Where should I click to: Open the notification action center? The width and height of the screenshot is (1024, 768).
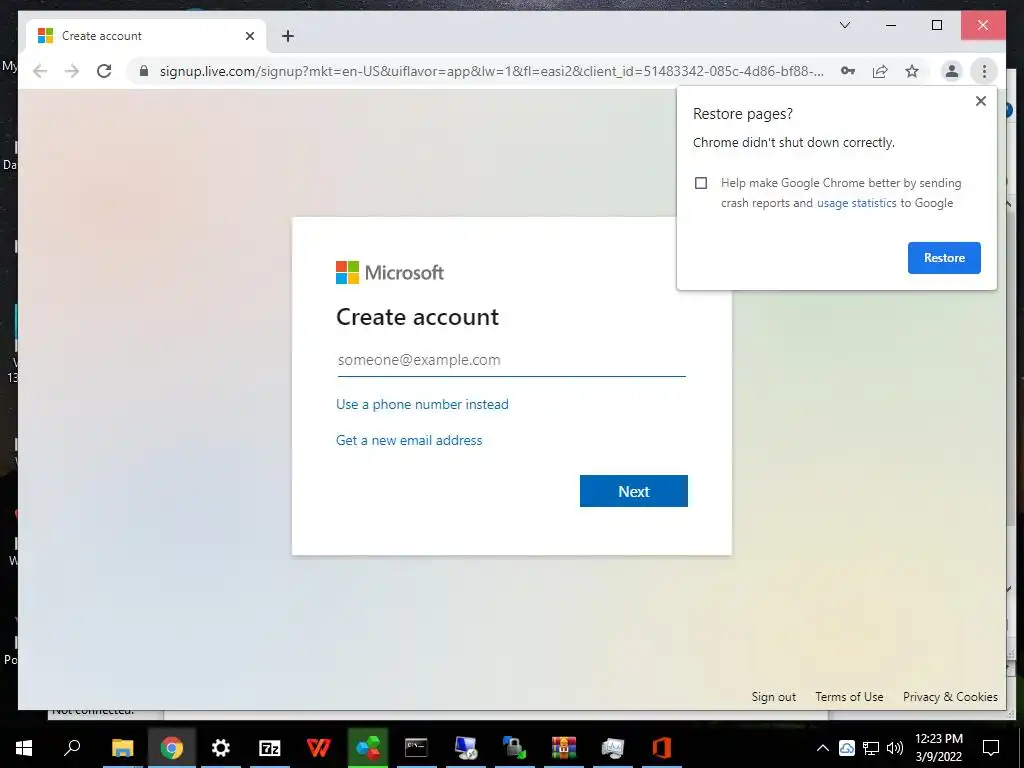pyautogui.click(x=991, y=748)
